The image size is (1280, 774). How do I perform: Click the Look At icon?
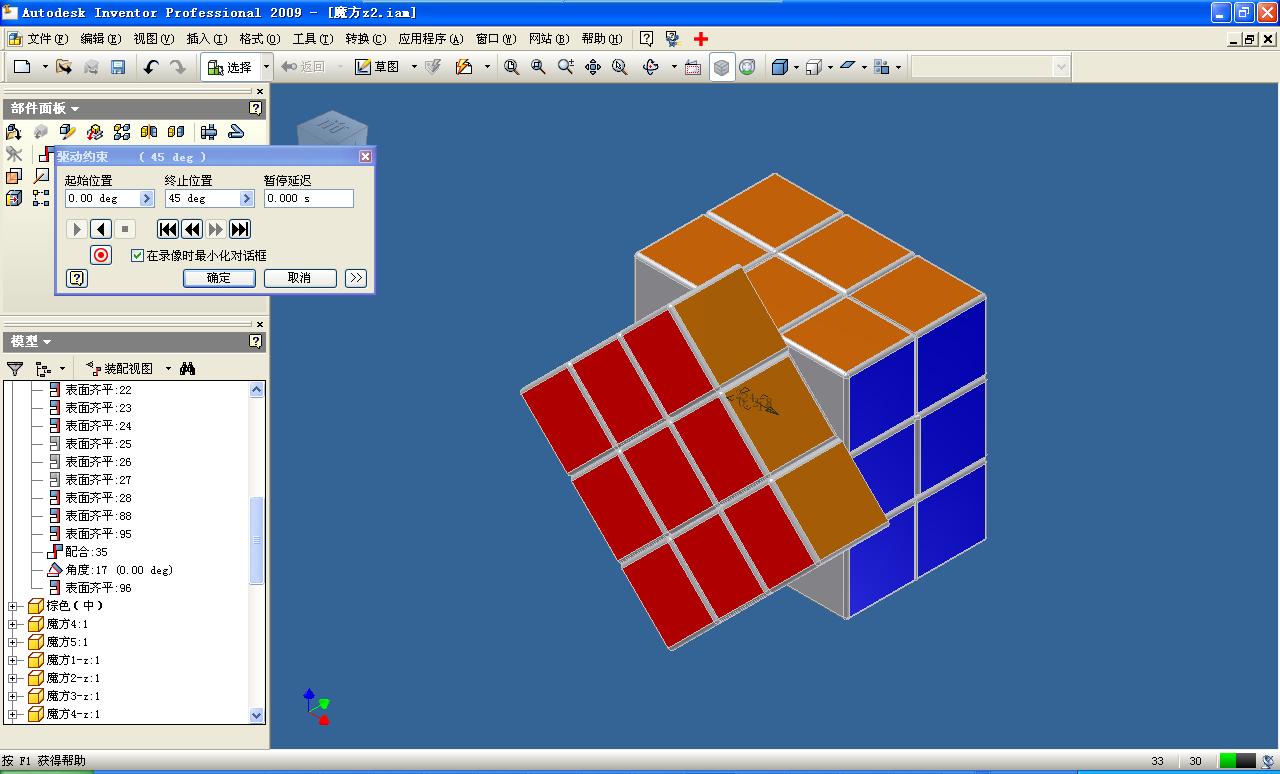coord(692,67)
